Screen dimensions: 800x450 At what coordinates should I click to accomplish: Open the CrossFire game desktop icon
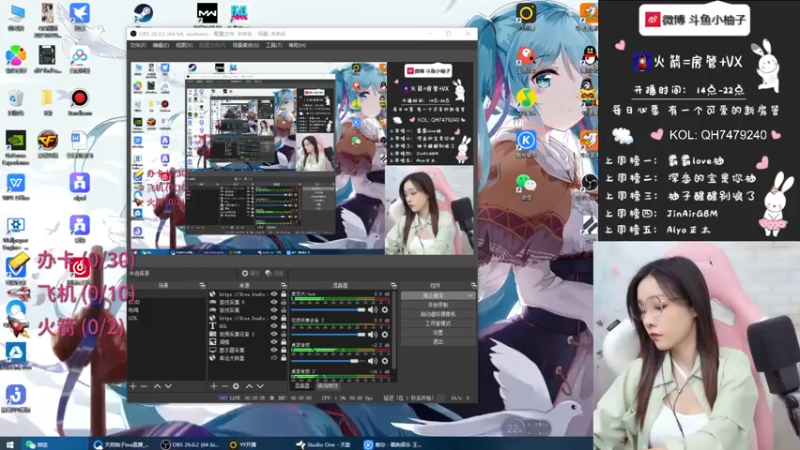[47, 144]
